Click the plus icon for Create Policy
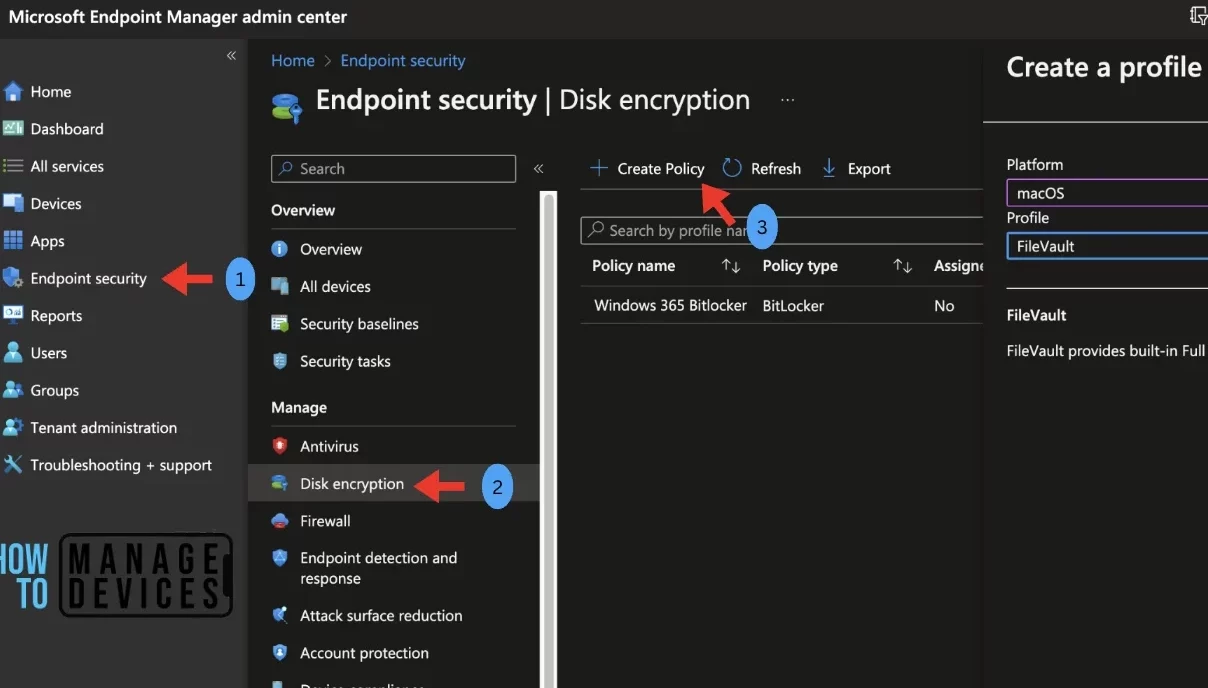The height and width of the screenshot is (688, 1208). (x=598, y=168)
